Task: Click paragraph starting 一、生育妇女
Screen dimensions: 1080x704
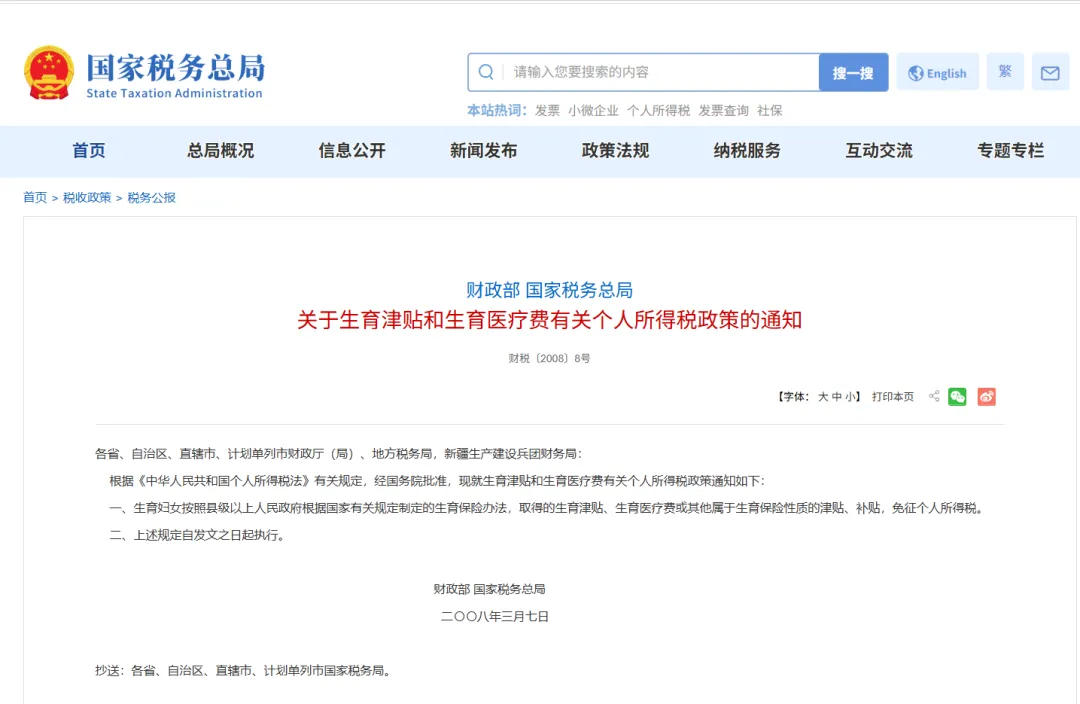Action: pos(548,508)
